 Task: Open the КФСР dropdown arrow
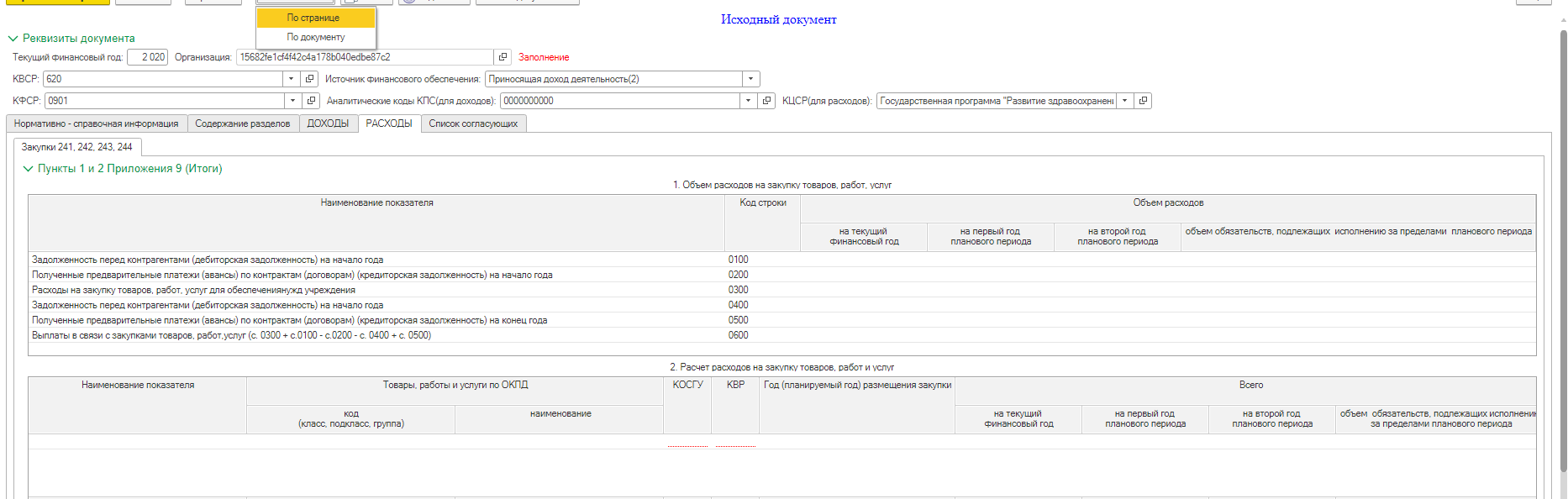(292, 101)
